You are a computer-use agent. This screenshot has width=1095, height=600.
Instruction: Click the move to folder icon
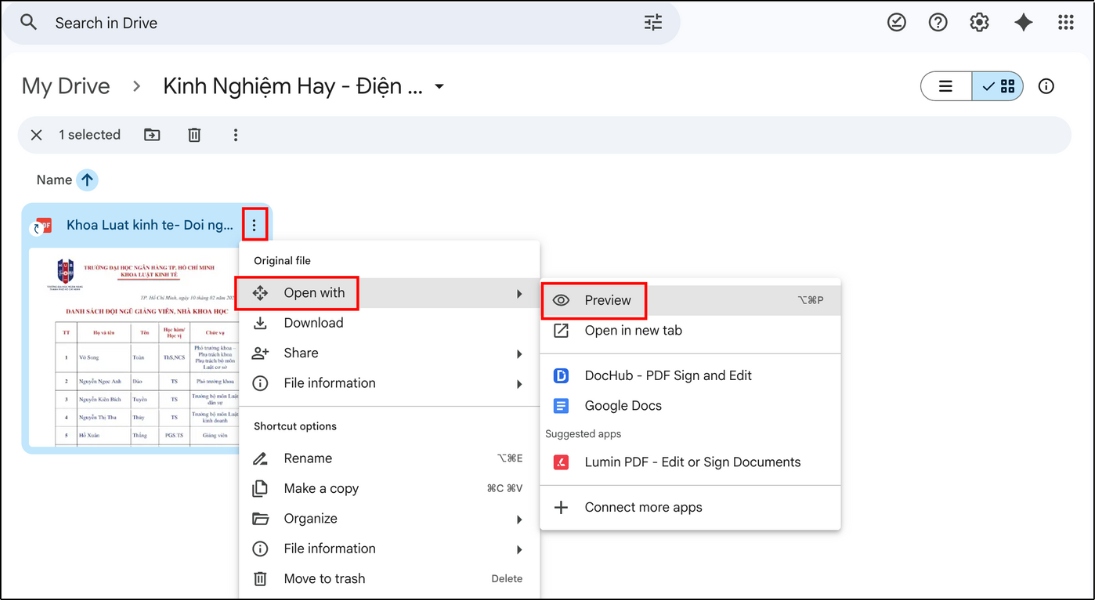click(x=152, y=135)
